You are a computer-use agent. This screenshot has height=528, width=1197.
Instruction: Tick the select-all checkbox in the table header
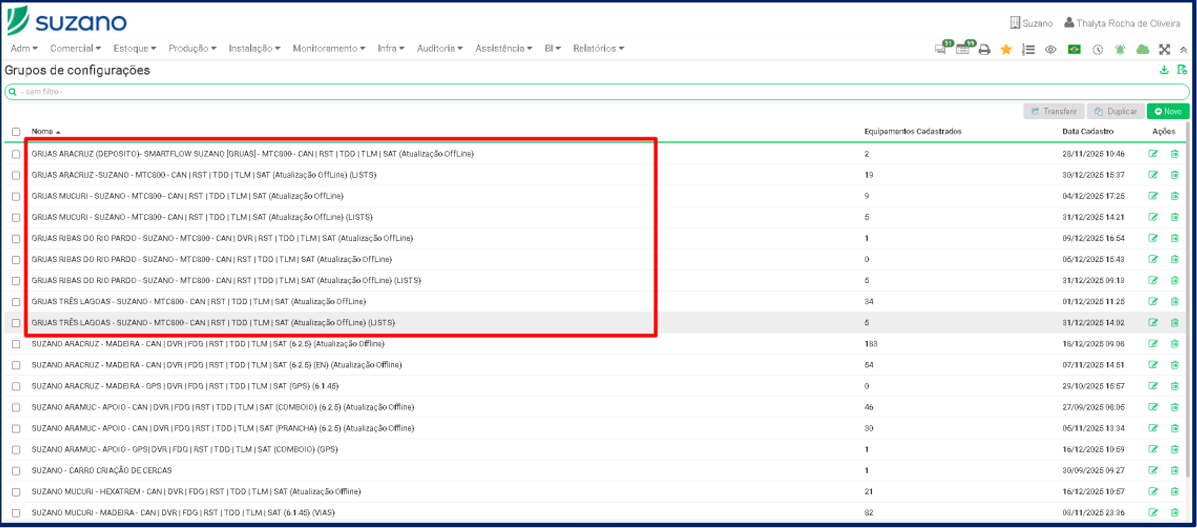coord(16,132)
